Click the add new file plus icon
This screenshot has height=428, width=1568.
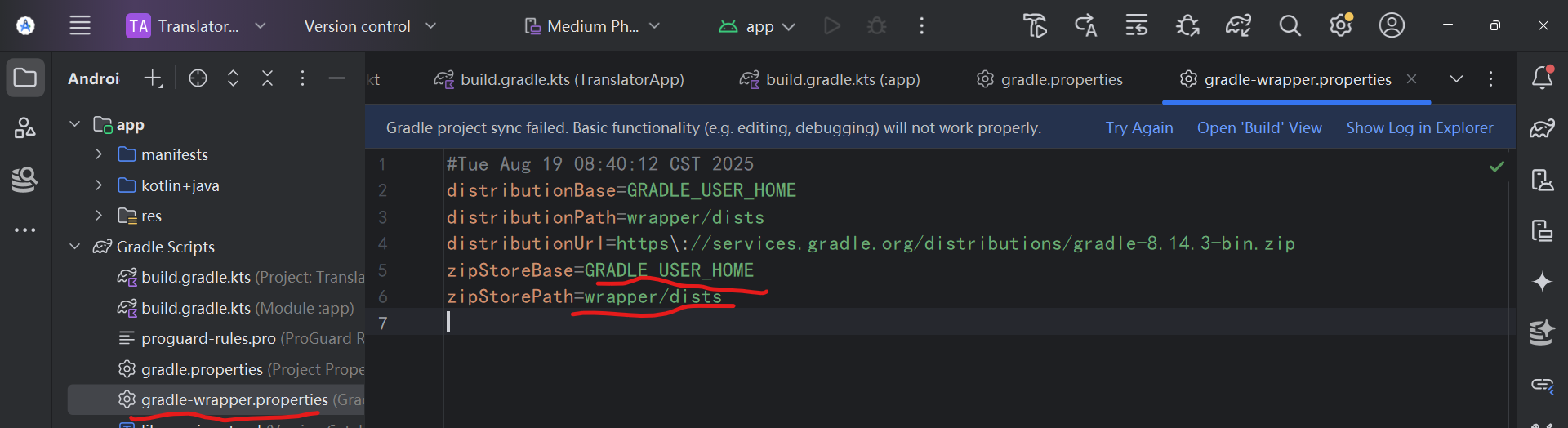point(154,78)
